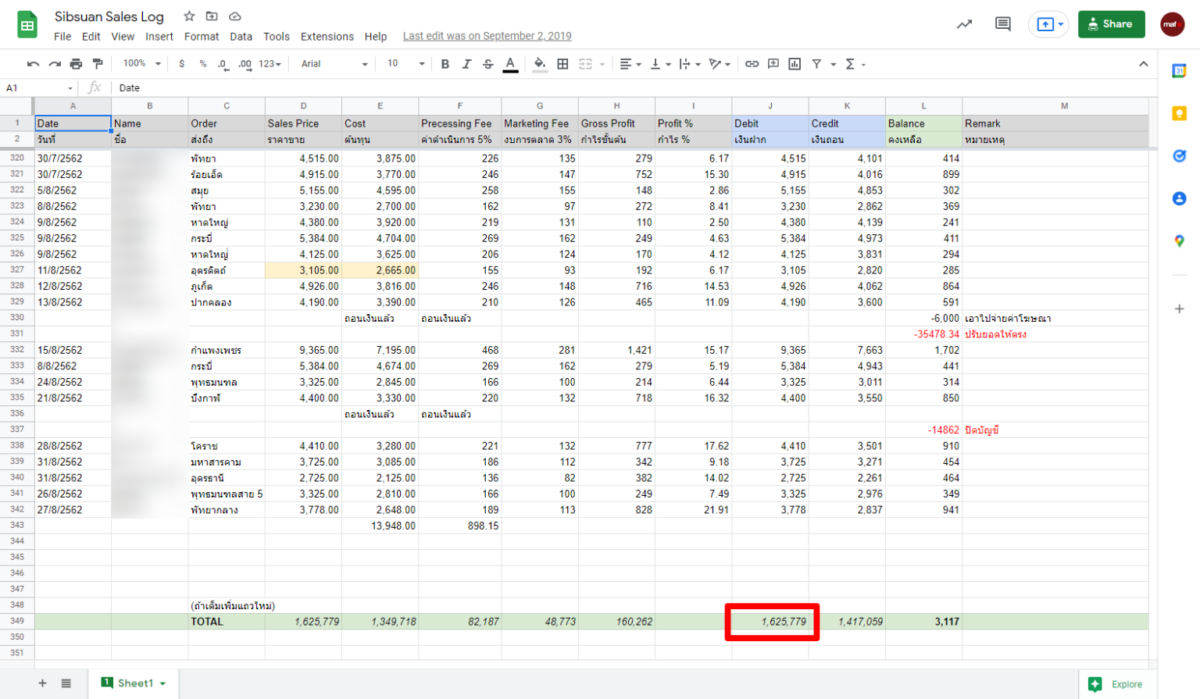Open the Functions sigma icon

point(851,63)
